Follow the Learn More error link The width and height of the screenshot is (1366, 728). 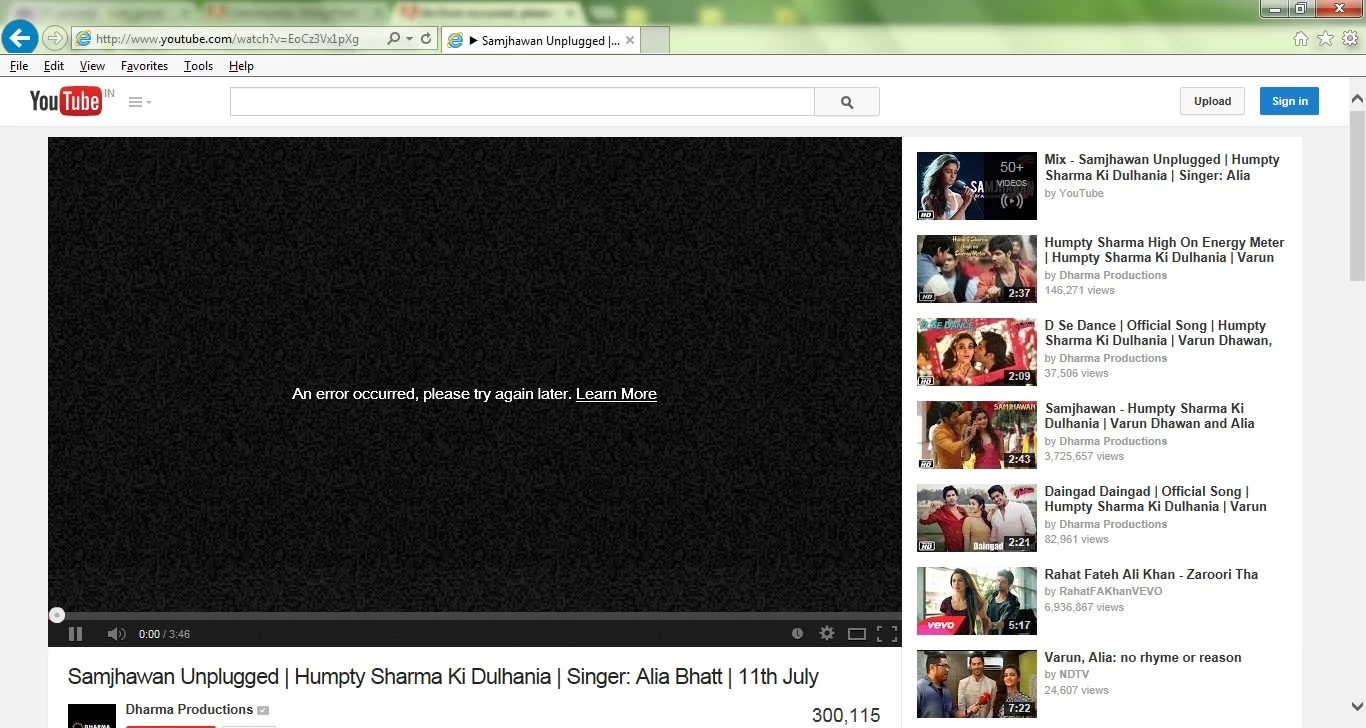pos(616,394)
